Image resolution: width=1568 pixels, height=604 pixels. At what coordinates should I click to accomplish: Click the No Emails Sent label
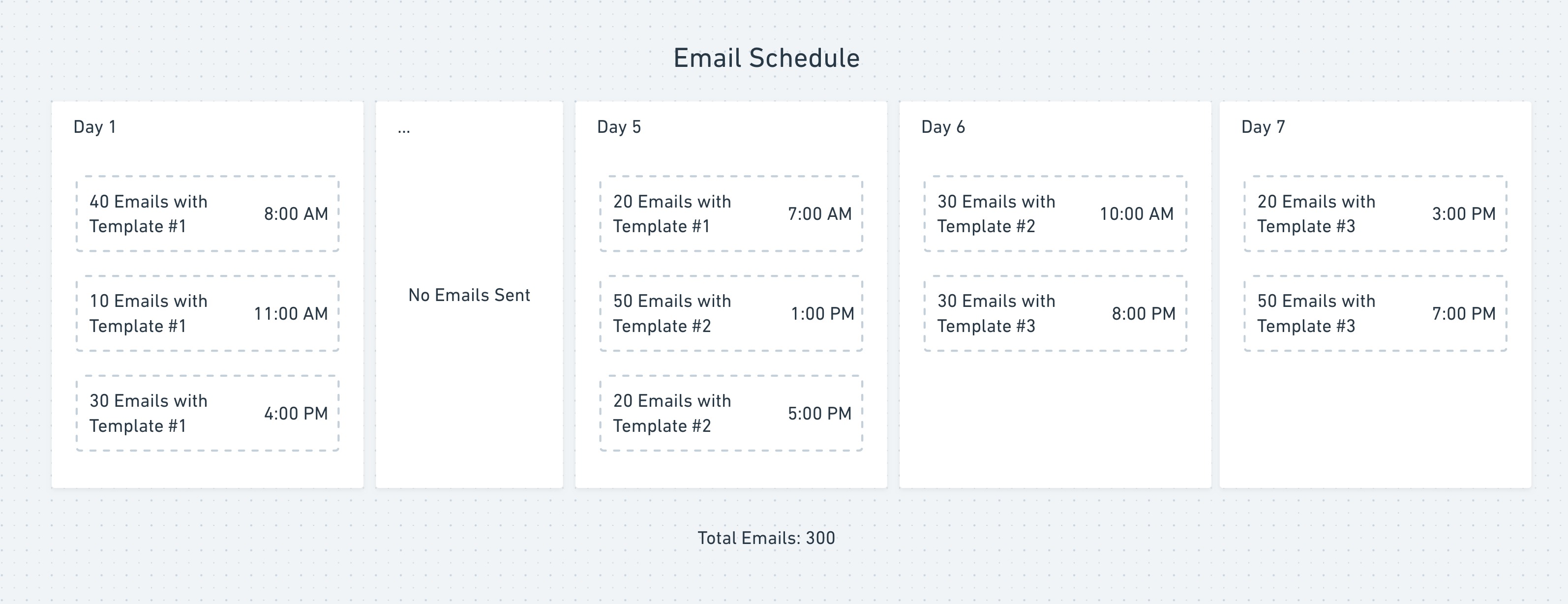tap(469, 295)
